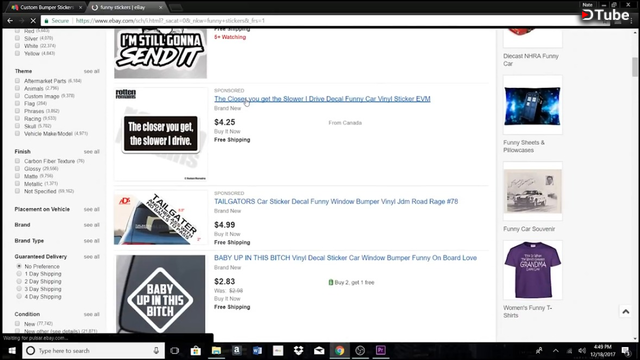
Task: Enable the Animals theme filter
Action: pos(17,88)
